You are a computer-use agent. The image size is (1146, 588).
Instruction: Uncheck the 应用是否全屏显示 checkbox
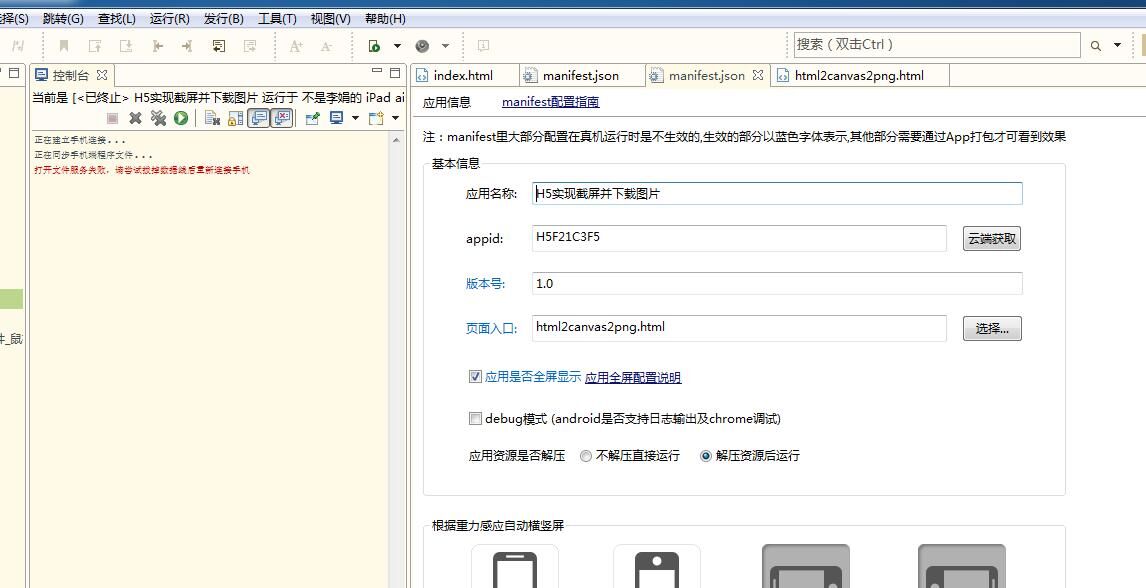pos(475,377)
